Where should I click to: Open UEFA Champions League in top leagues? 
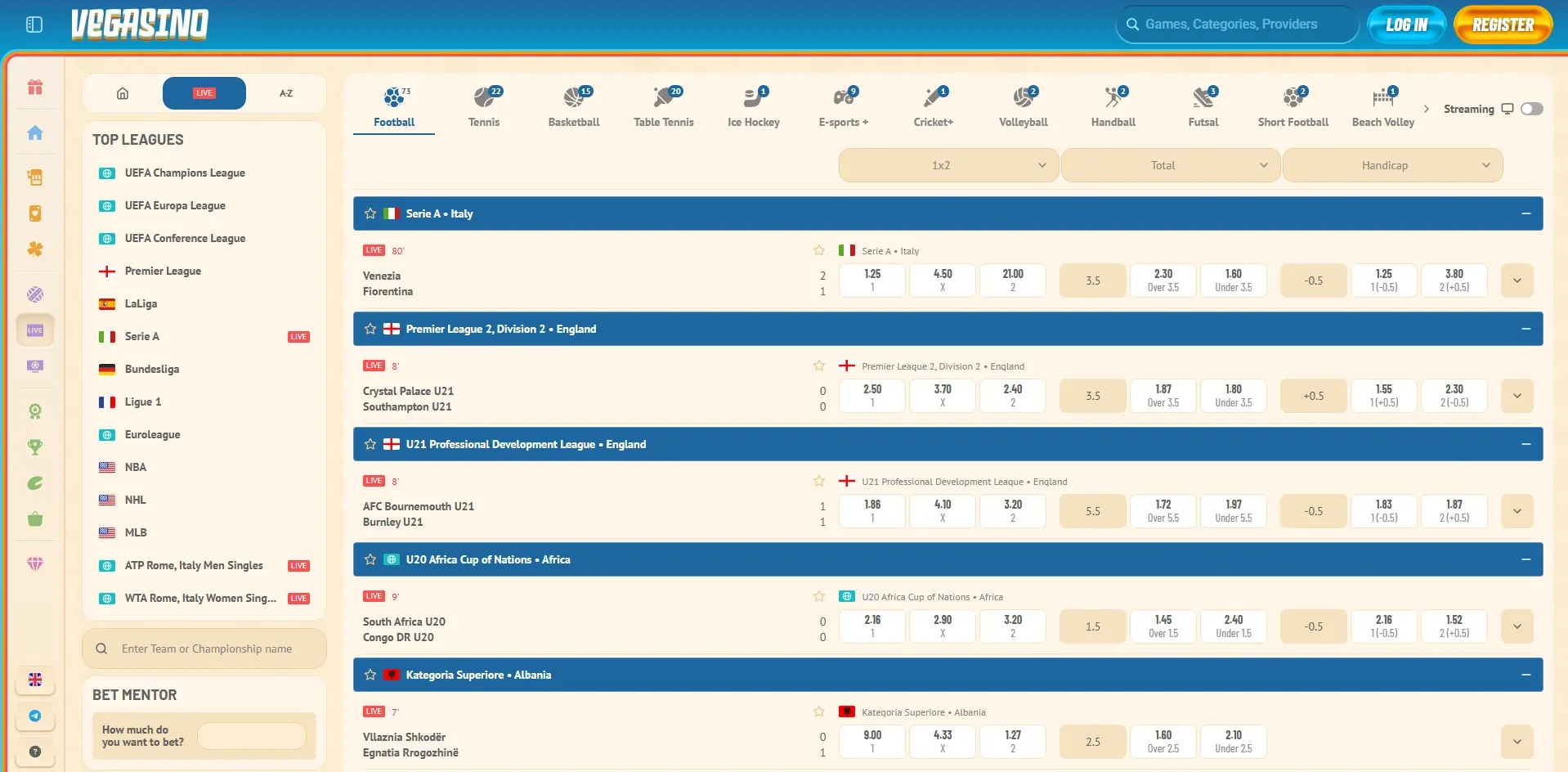185,173
